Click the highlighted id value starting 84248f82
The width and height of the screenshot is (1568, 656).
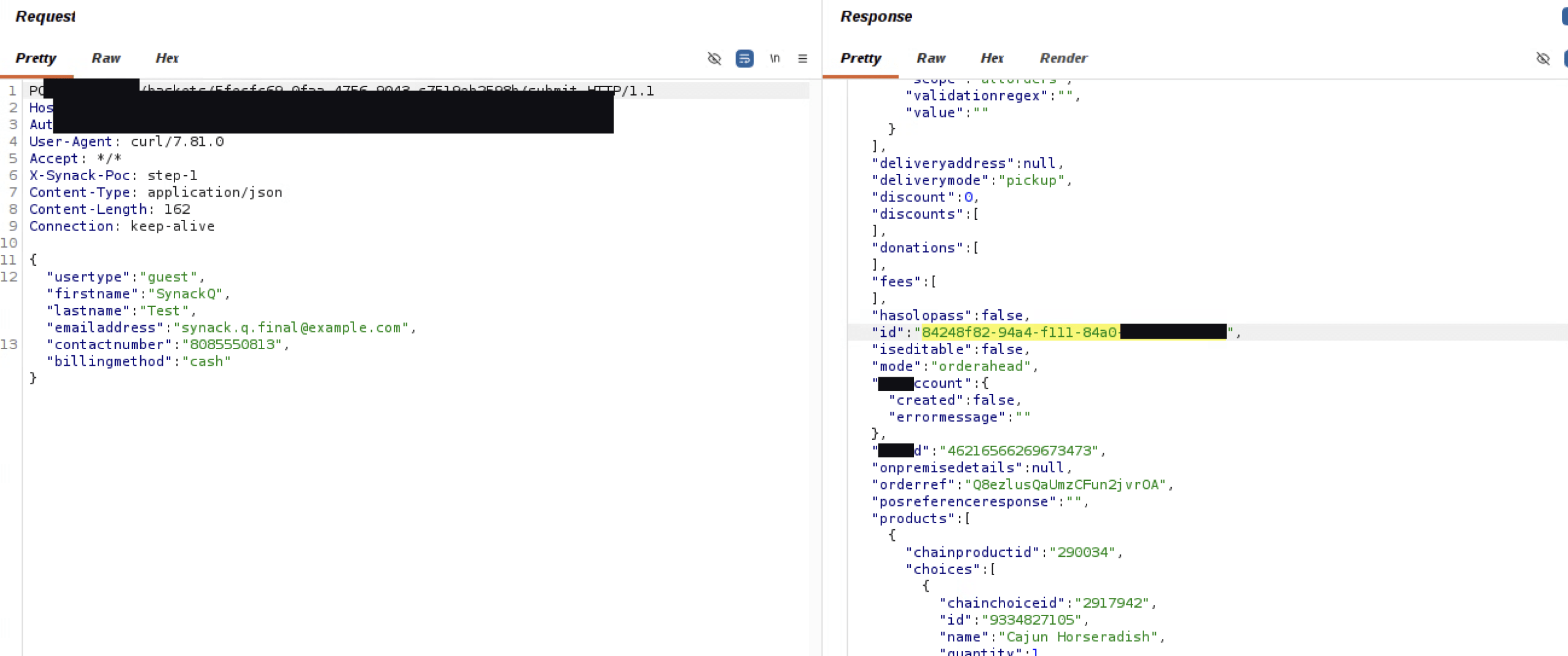[1074, 332]
